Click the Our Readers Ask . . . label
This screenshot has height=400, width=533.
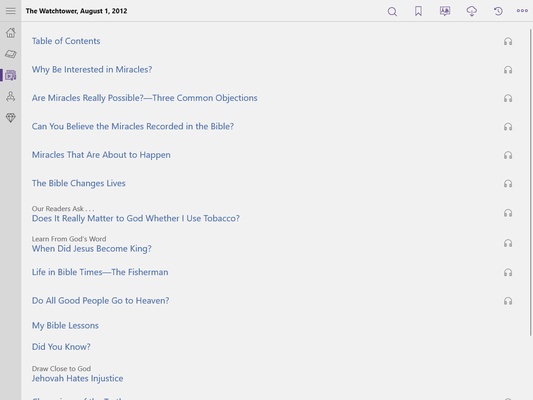[x=63, y=209]
